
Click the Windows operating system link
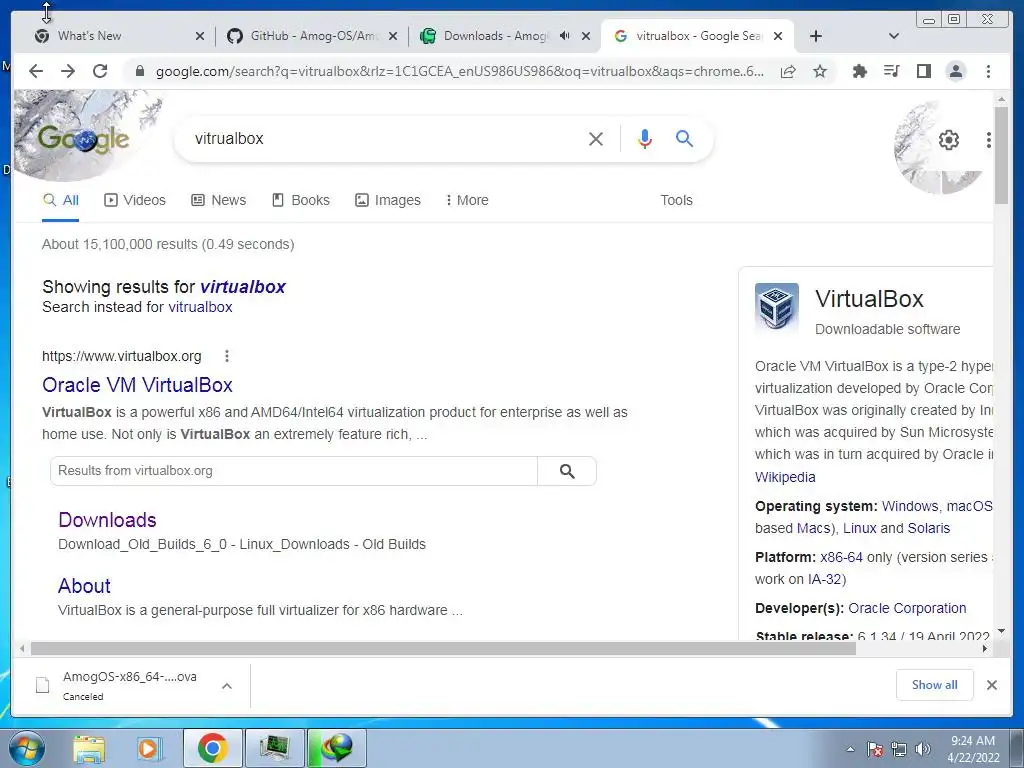pyautogui.click(x=910, y=506)
